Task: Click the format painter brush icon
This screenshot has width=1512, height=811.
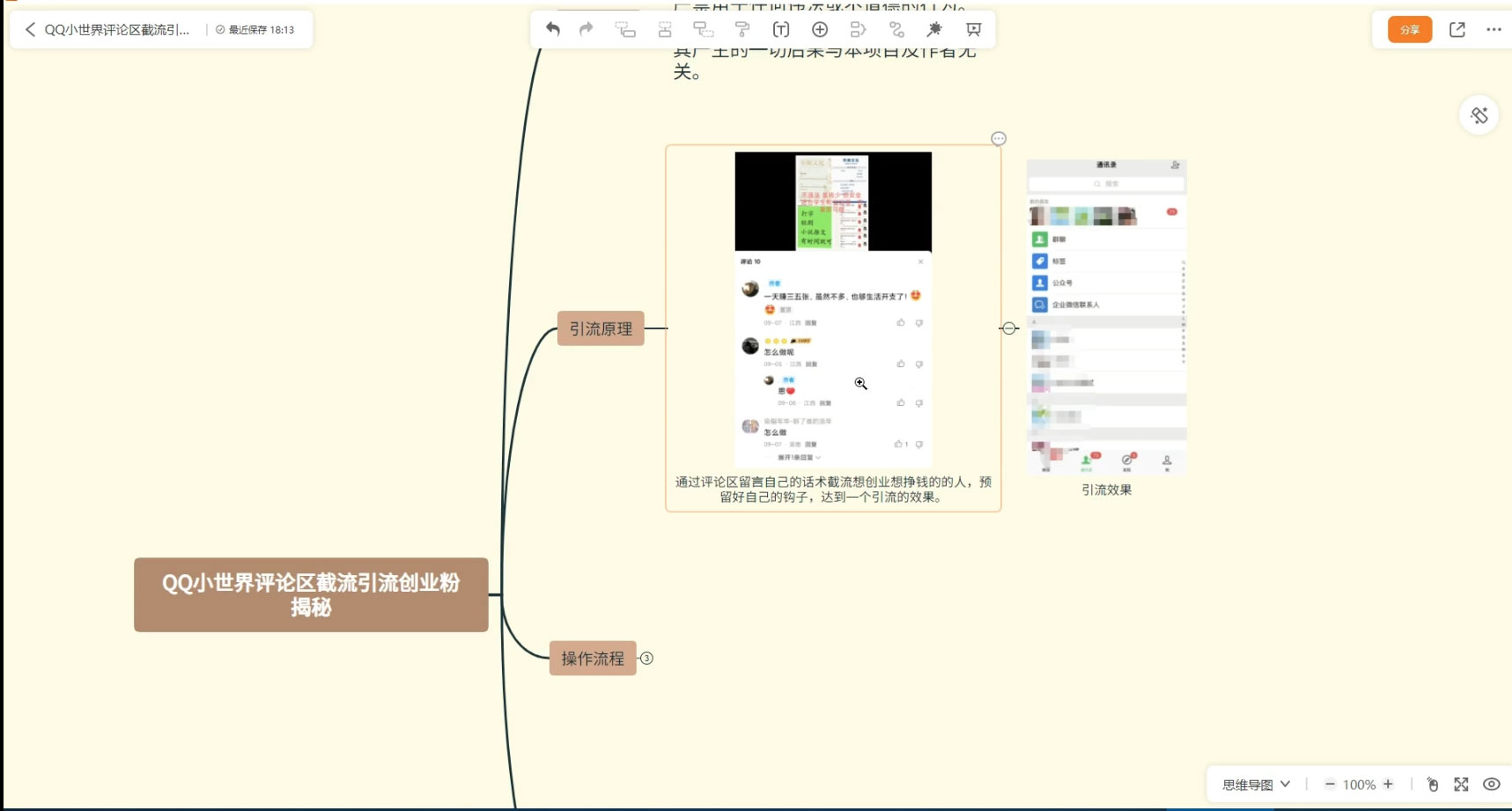Action: [744, 29]
